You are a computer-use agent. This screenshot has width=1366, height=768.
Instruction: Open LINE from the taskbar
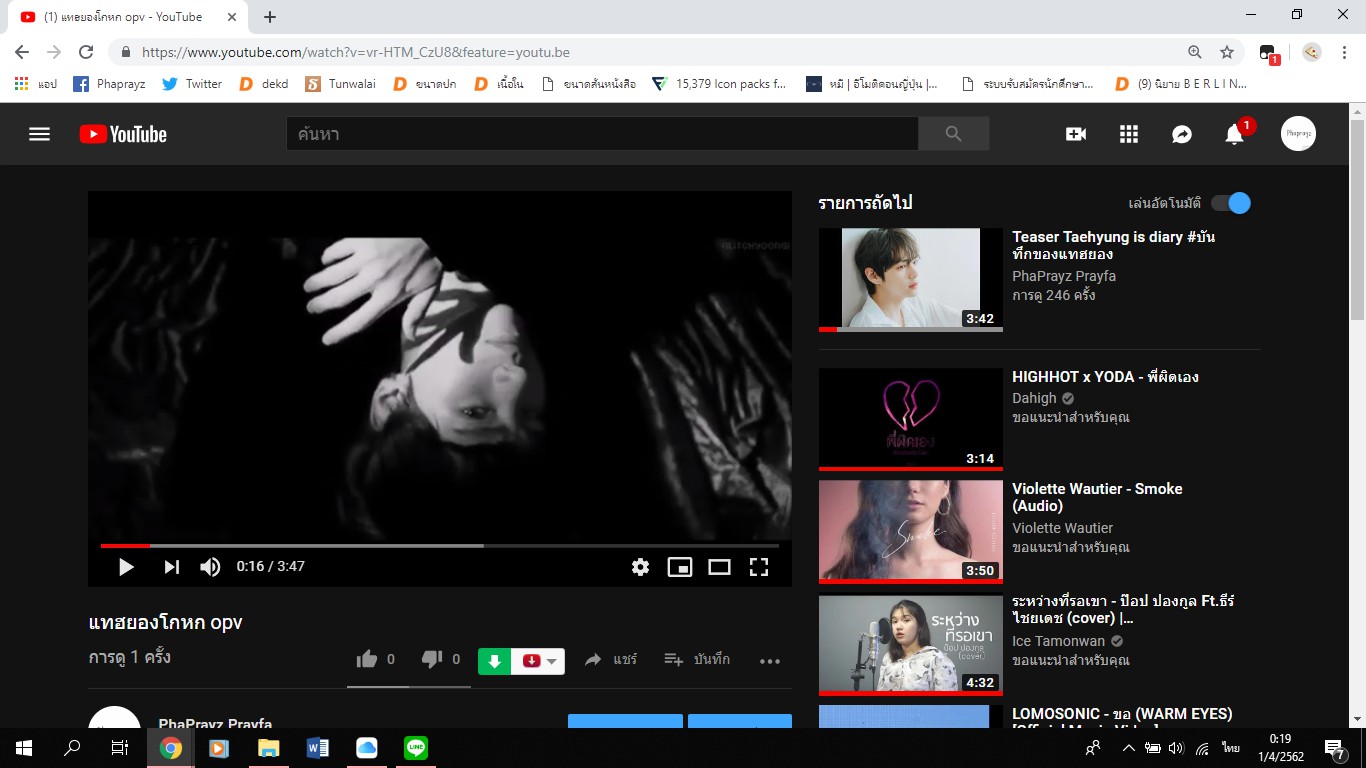point(416,748)
